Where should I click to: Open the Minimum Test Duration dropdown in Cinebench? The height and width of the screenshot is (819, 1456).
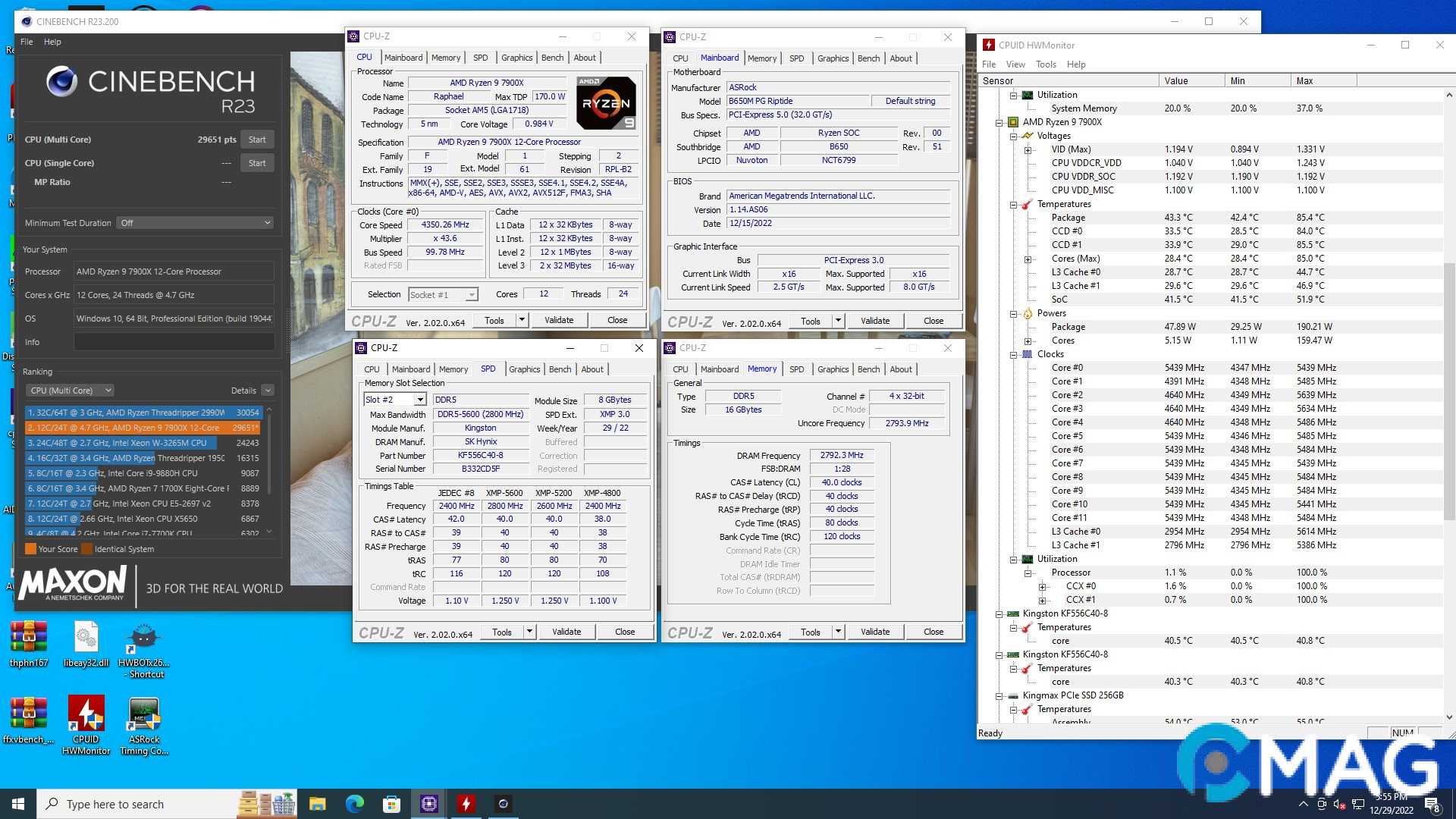tap(194, 222)
